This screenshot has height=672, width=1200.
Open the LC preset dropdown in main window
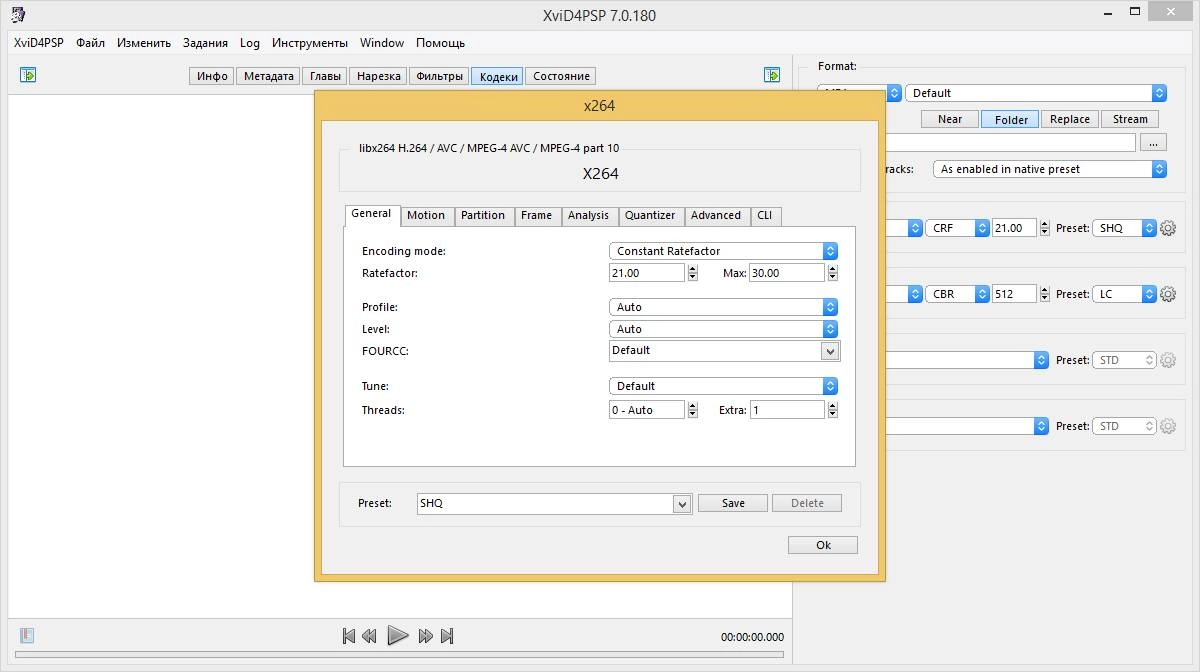pos(1124,294)
